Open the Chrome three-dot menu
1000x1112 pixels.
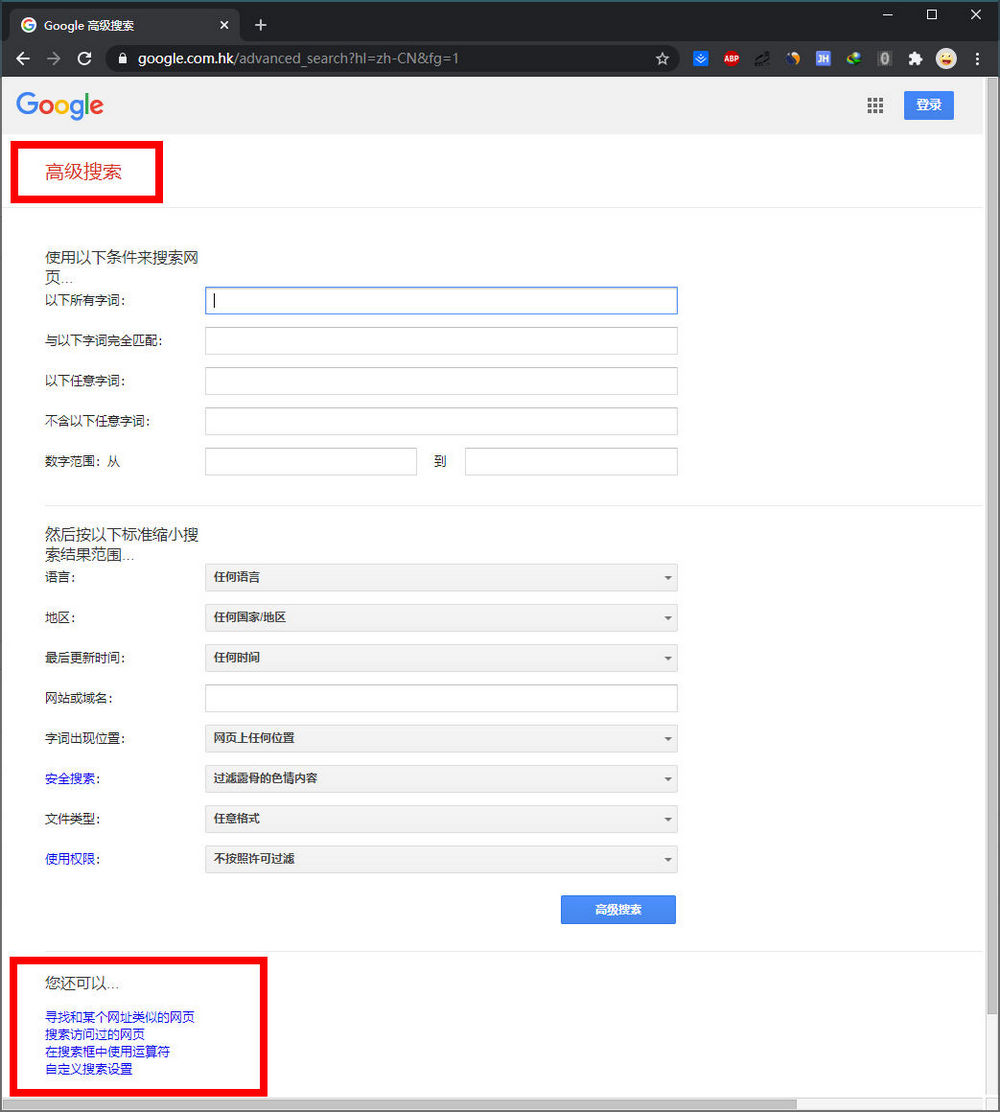click(977, 59)
